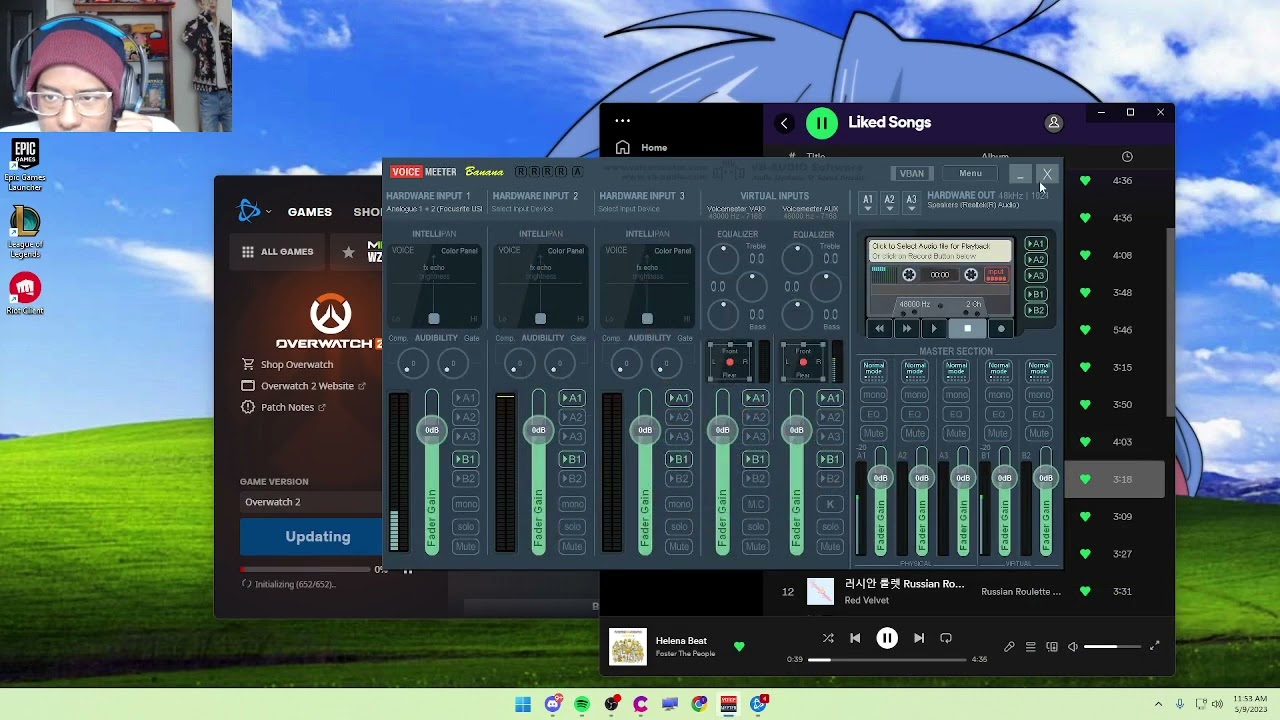Click the Updating button in Battle.net
Screen dimensions: 1280x720
[312, 537]
